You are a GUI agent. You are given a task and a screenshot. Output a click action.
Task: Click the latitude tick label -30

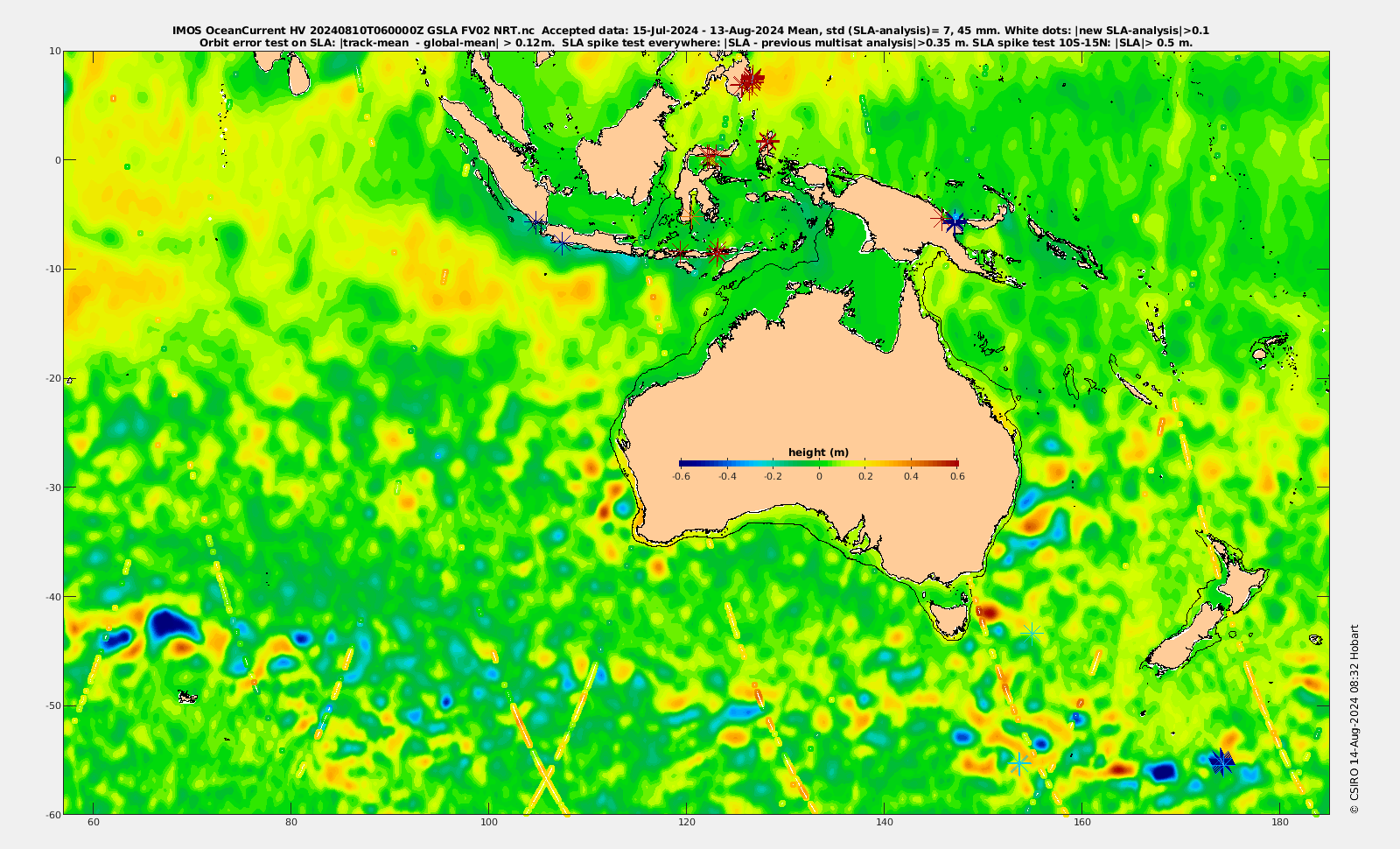(x=52, y=488)
